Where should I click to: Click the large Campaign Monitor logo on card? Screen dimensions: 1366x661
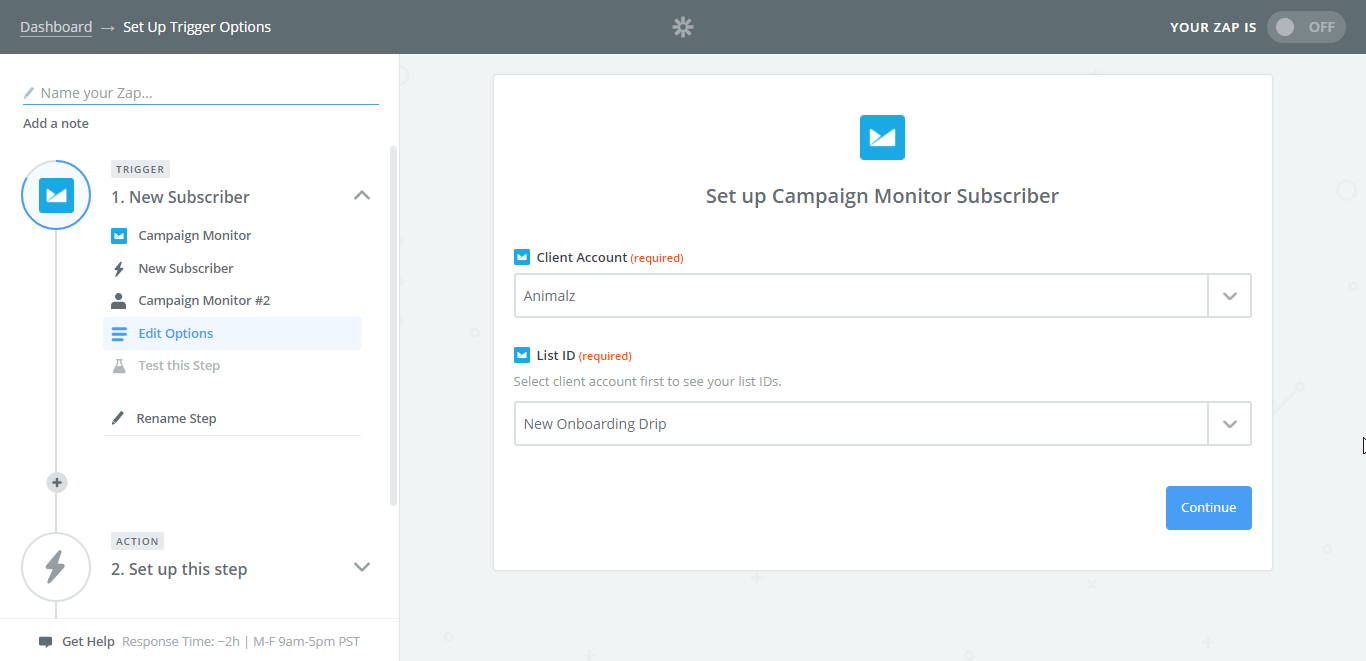click(882, 137)
